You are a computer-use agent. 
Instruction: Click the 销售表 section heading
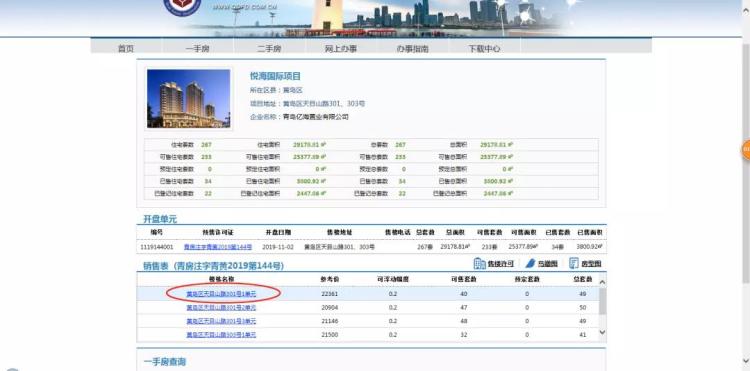[x=213, y=266]
